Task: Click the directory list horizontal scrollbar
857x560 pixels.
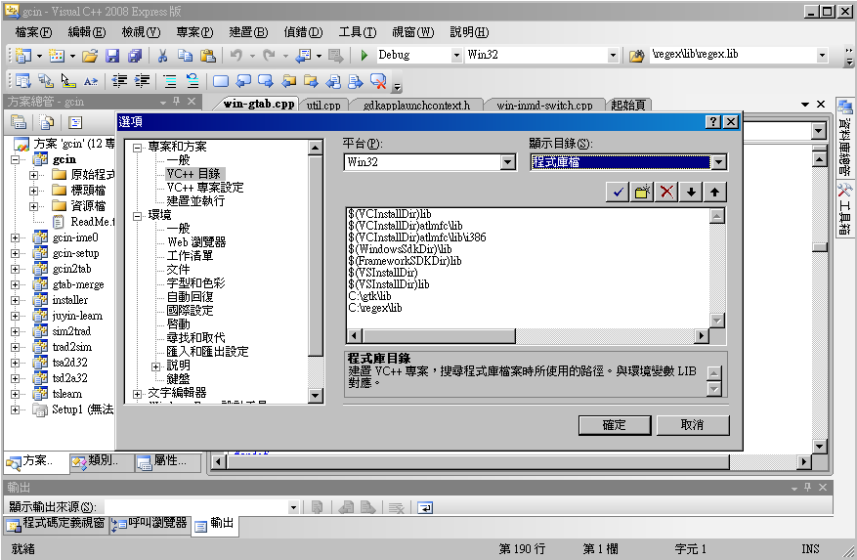Action: pos(527,335)
